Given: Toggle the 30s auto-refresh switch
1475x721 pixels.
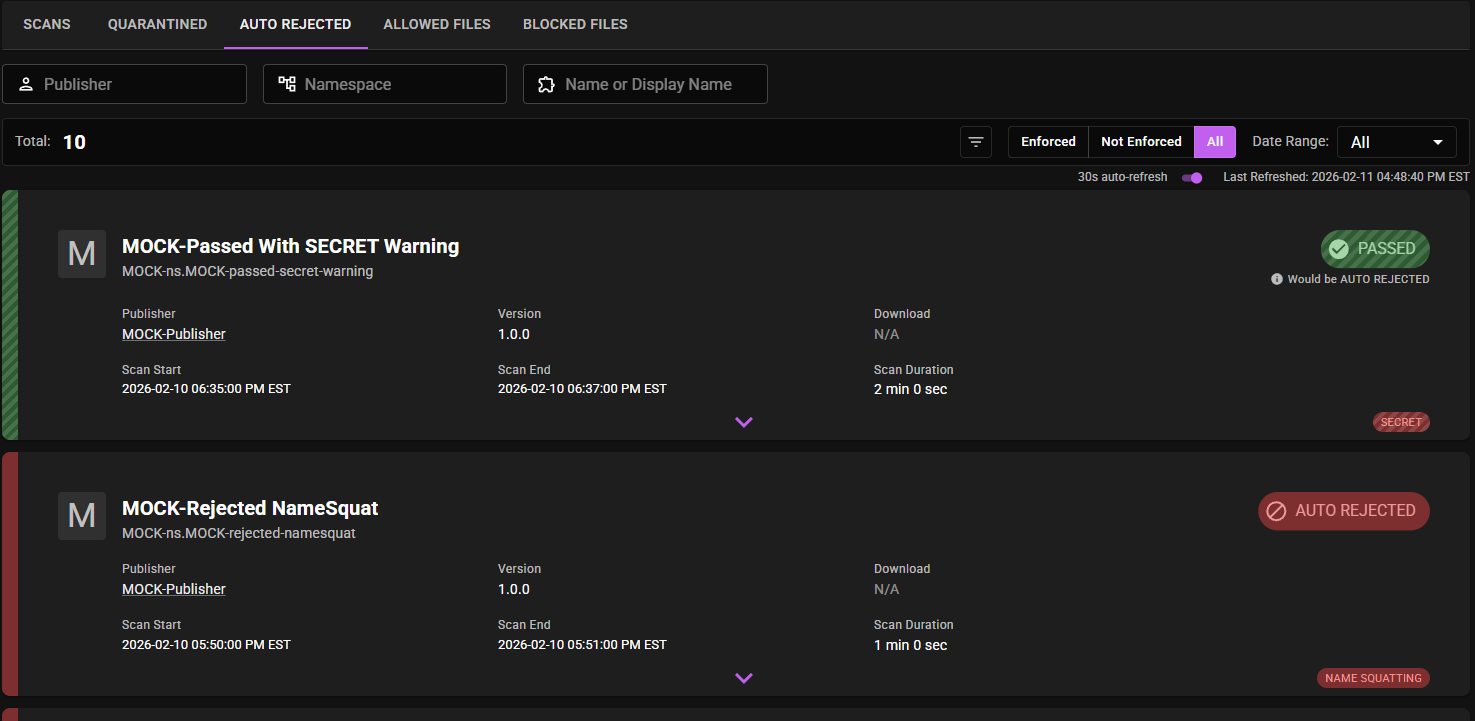Looking at the screenshot, I should (1192, 177).
